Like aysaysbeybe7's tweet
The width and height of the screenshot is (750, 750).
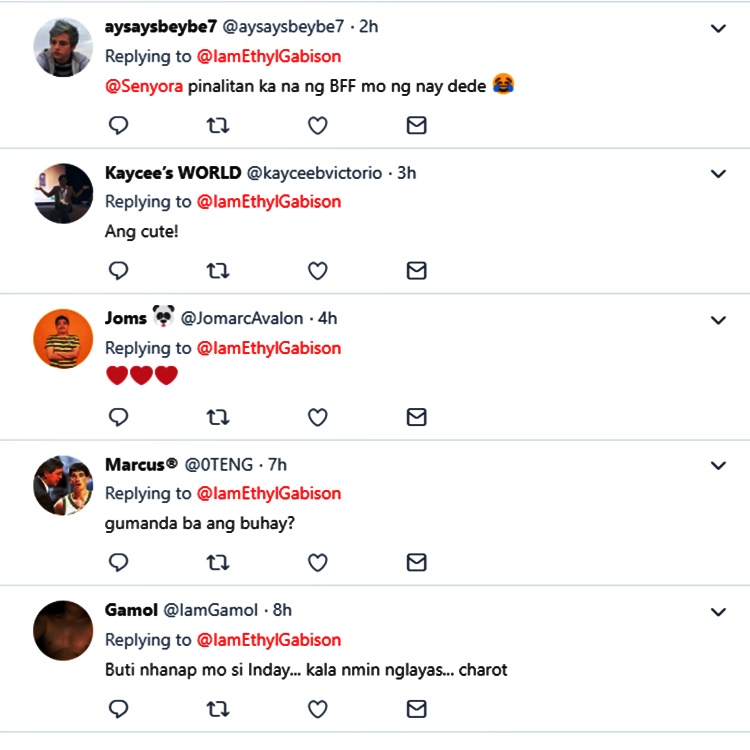317,125
